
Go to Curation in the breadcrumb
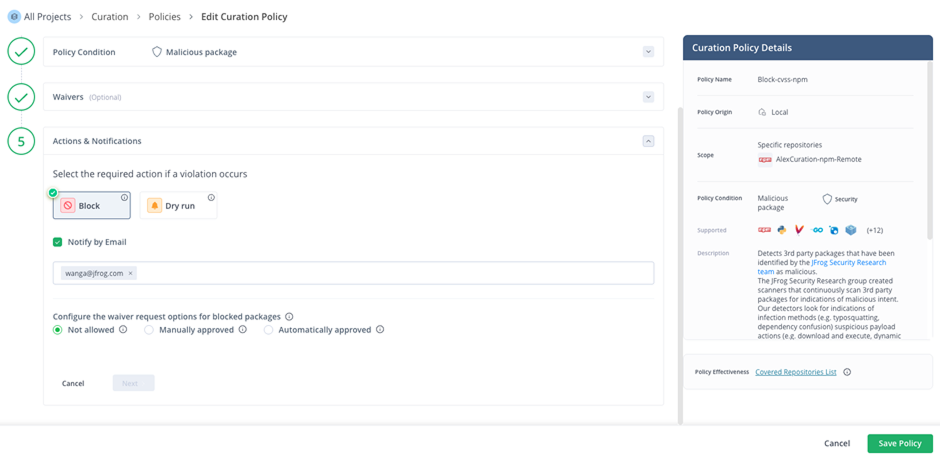pyautogui.click(x=109, y=17)
